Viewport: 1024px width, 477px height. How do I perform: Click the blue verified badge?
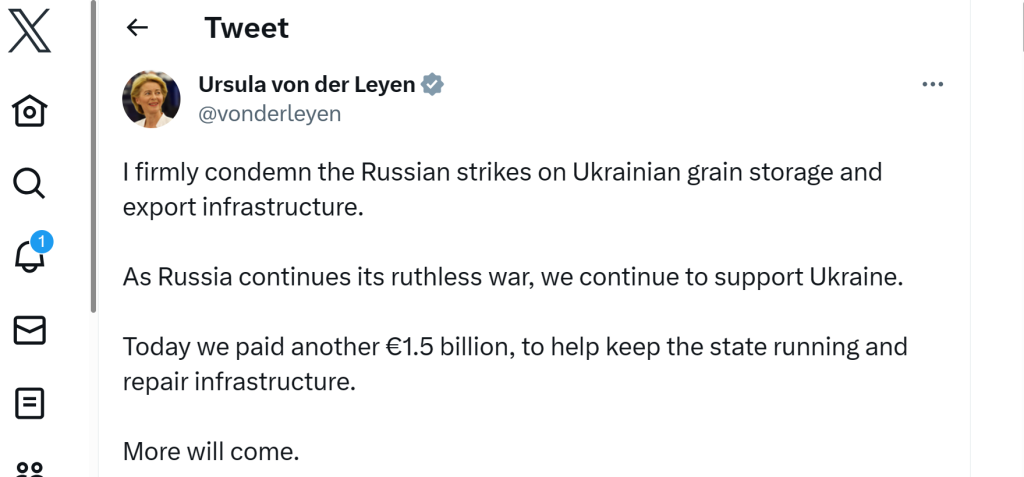pos(432,84)
